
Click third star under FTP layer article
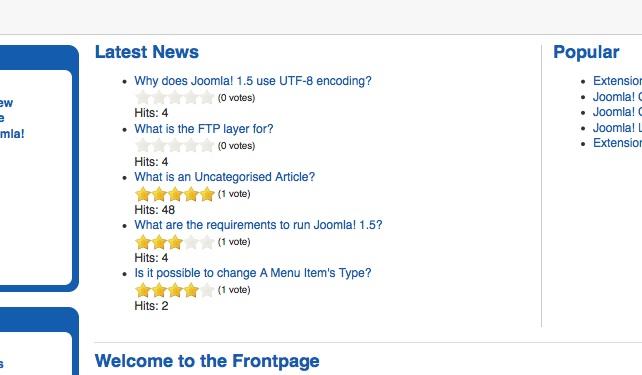[175, 145]
